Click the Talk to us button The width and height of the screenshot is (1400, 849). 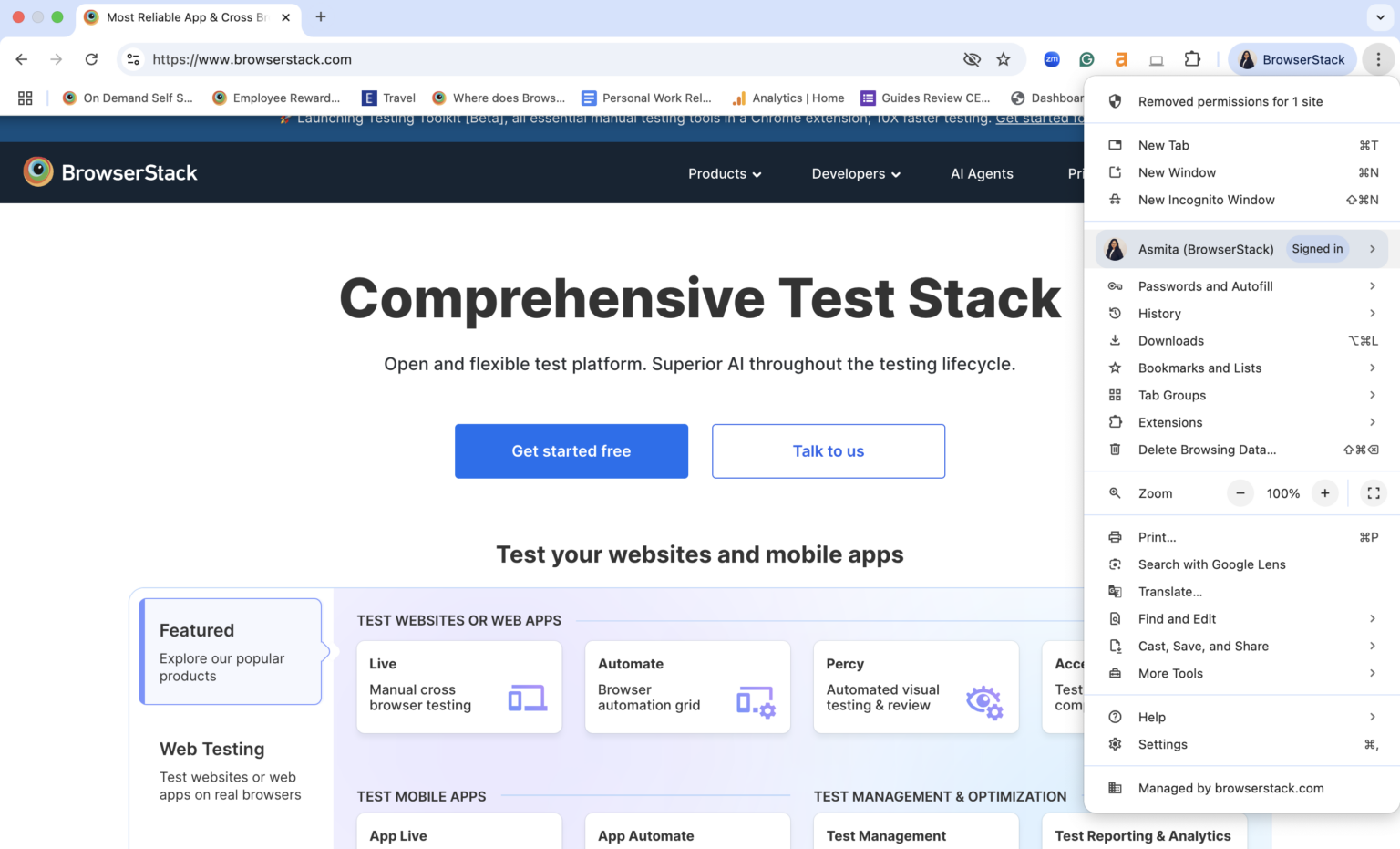[828, 450]
